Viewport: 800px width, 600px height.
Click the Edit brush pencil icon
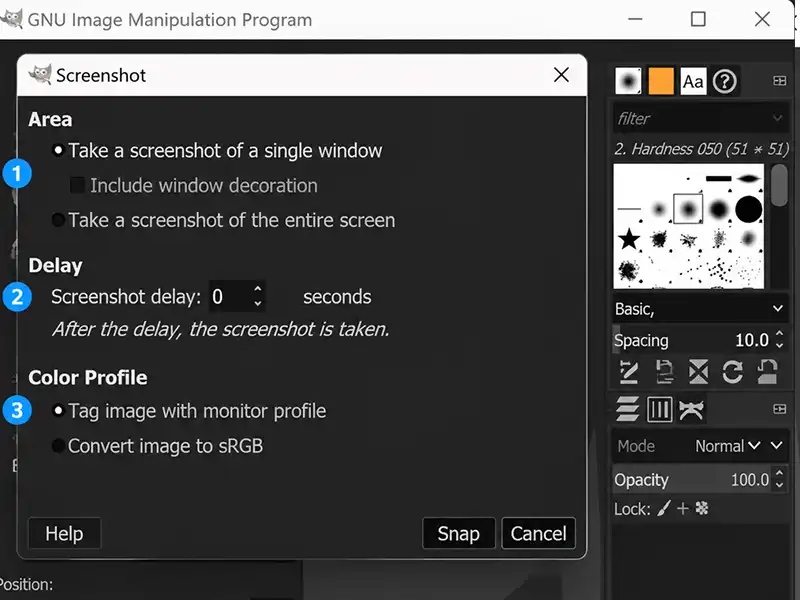click(629, 371)
